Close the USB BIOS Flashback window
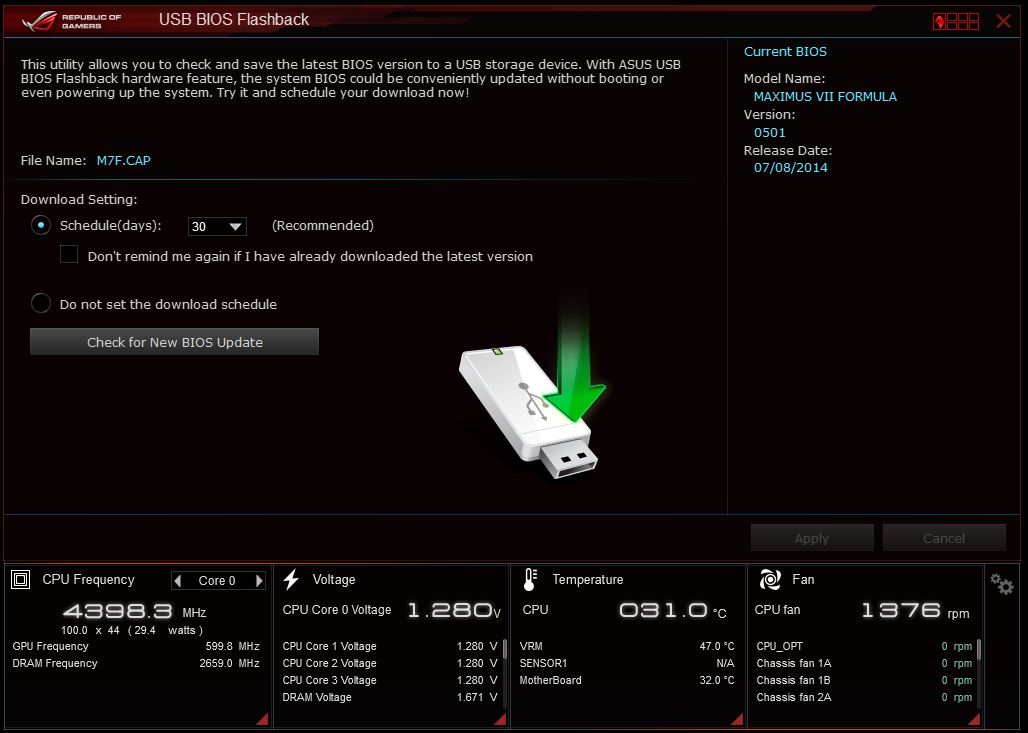1028x733 pixels. click(x=1003, y=21)
